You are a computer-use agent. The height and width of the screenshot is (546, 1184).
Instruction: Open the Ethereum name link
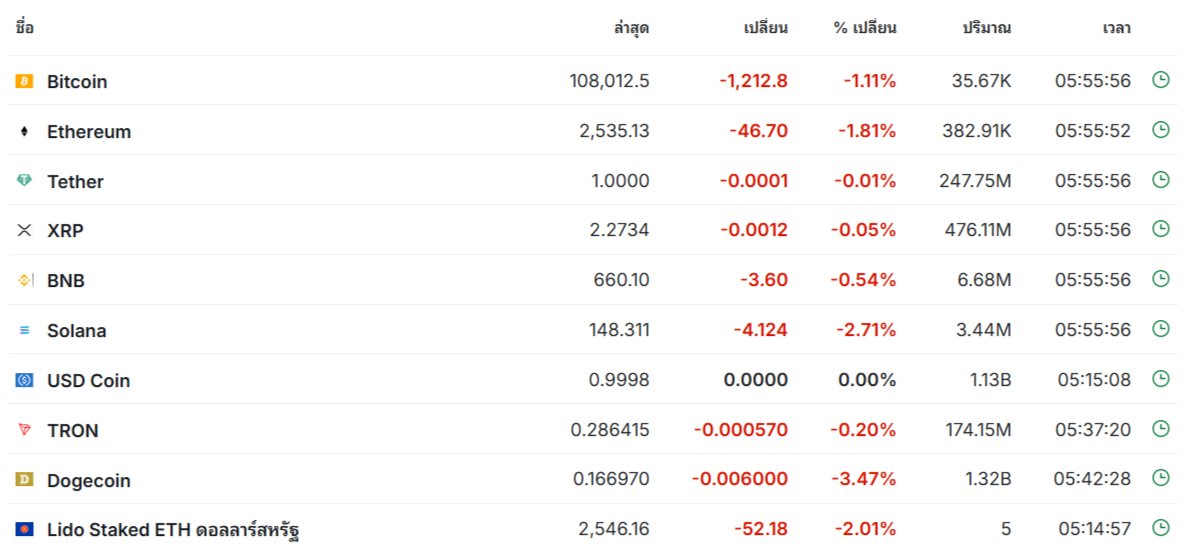(x=89, y=132)
